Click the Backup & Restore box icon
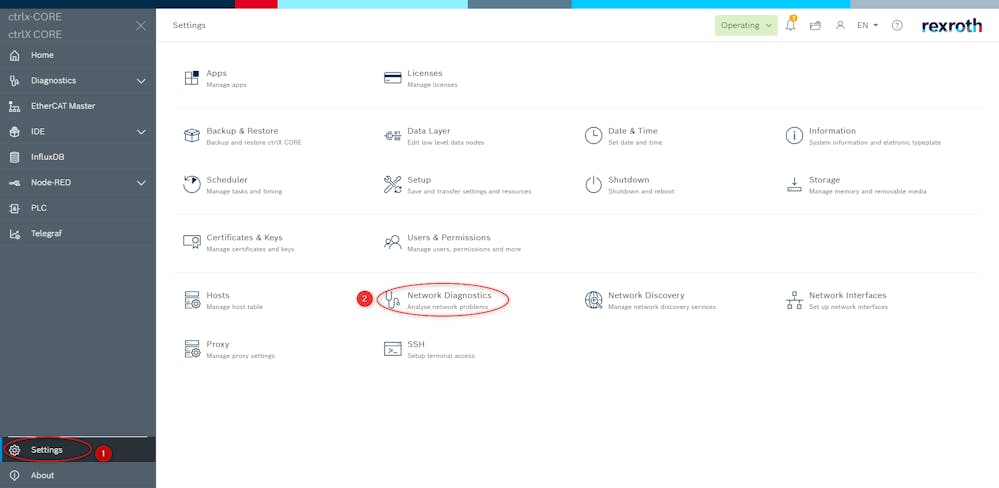Image resolution: width=999 pixels, height=488 pixels. 192,136
